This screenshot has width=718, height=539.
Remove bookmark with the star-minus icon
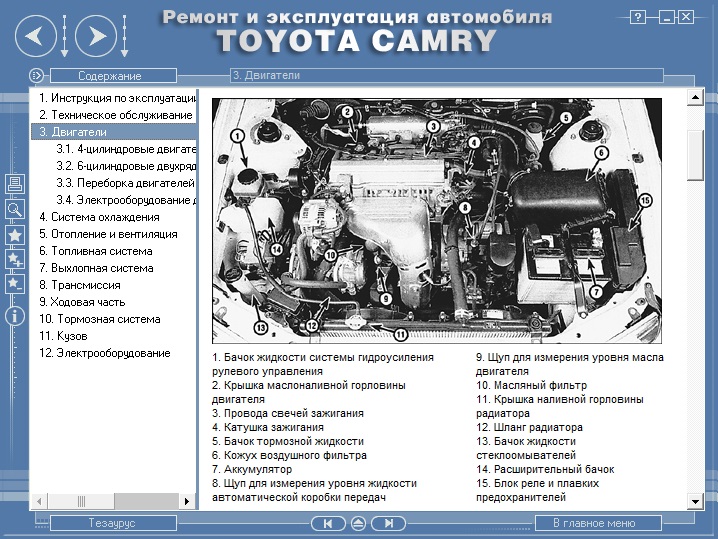[x=15, y=284]
